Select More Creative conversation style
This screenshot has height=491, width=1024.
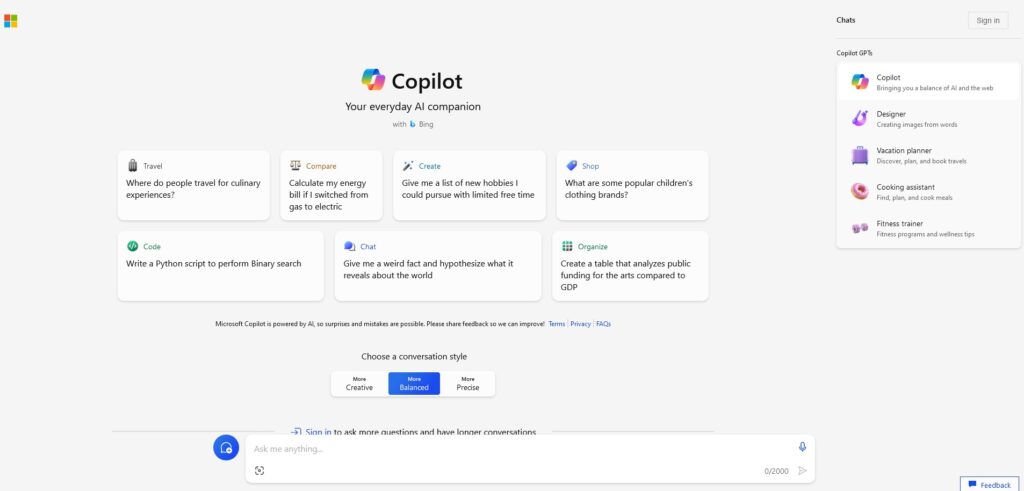click(359, 384)
